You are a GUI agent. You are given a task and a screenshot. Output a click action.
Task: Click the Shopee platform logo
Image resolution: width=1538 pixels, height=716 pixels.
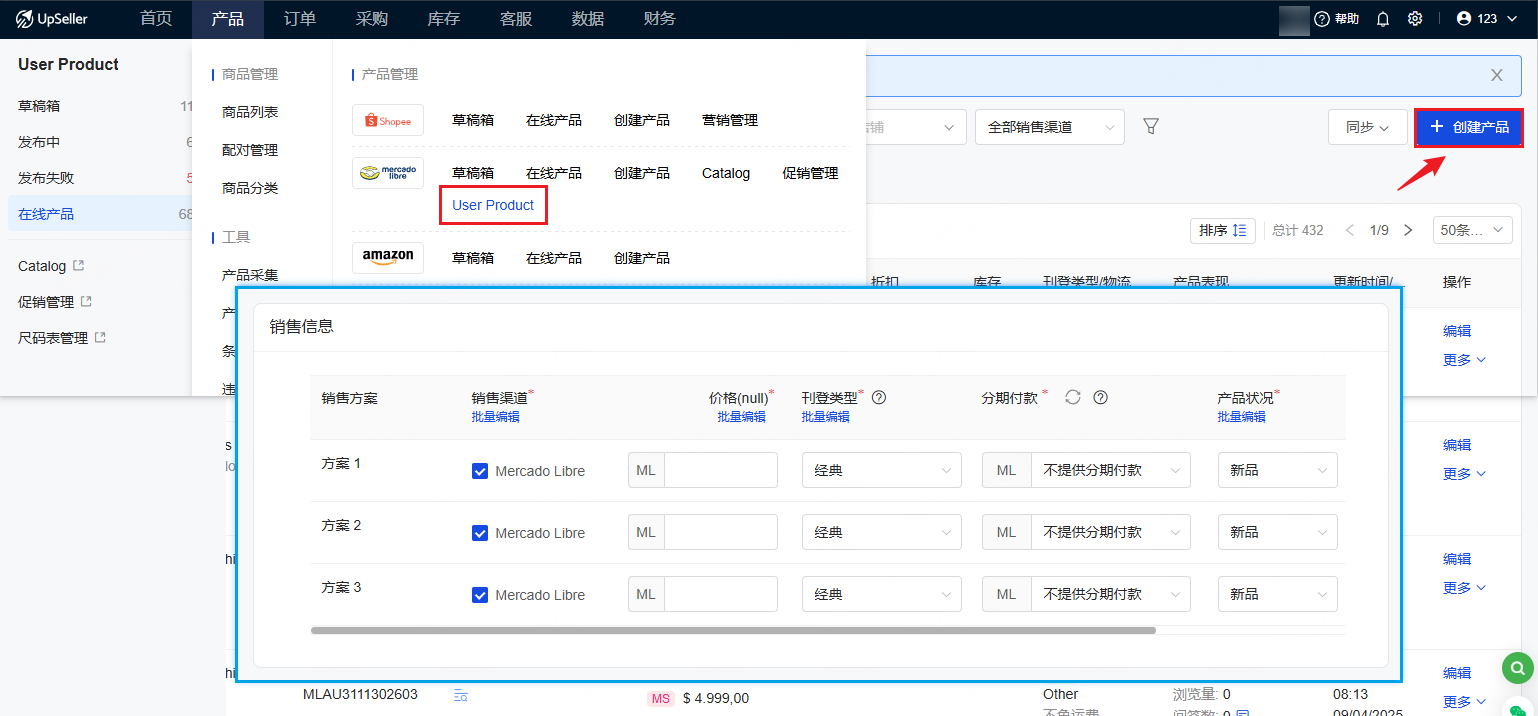coord(388,120)
